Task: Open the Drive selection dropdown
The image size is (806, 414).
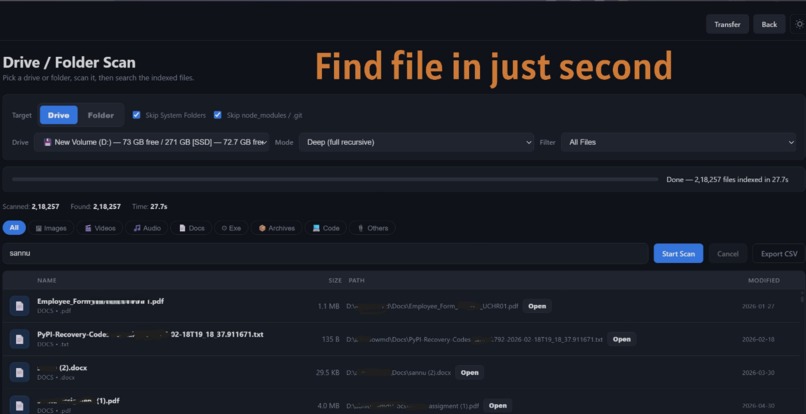Action: pyautogui.click(x=152, y=142)
